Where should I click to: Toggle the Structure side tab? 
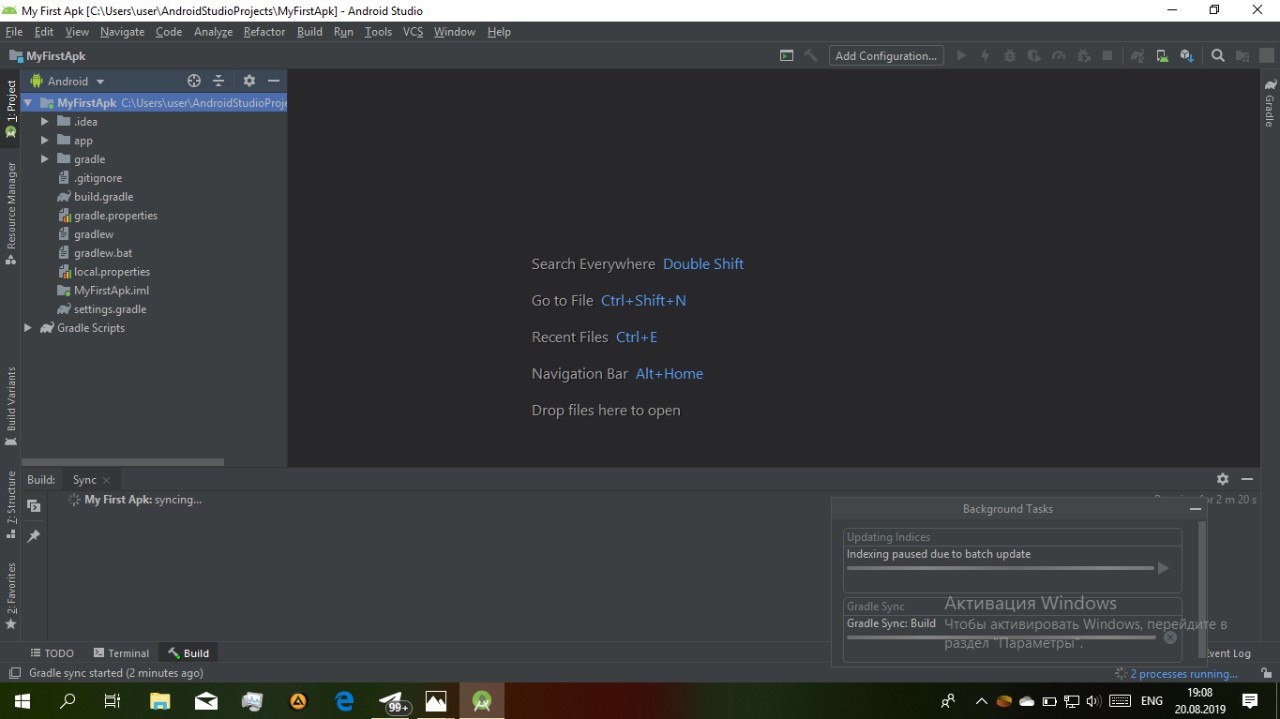(x=11, y=503)
